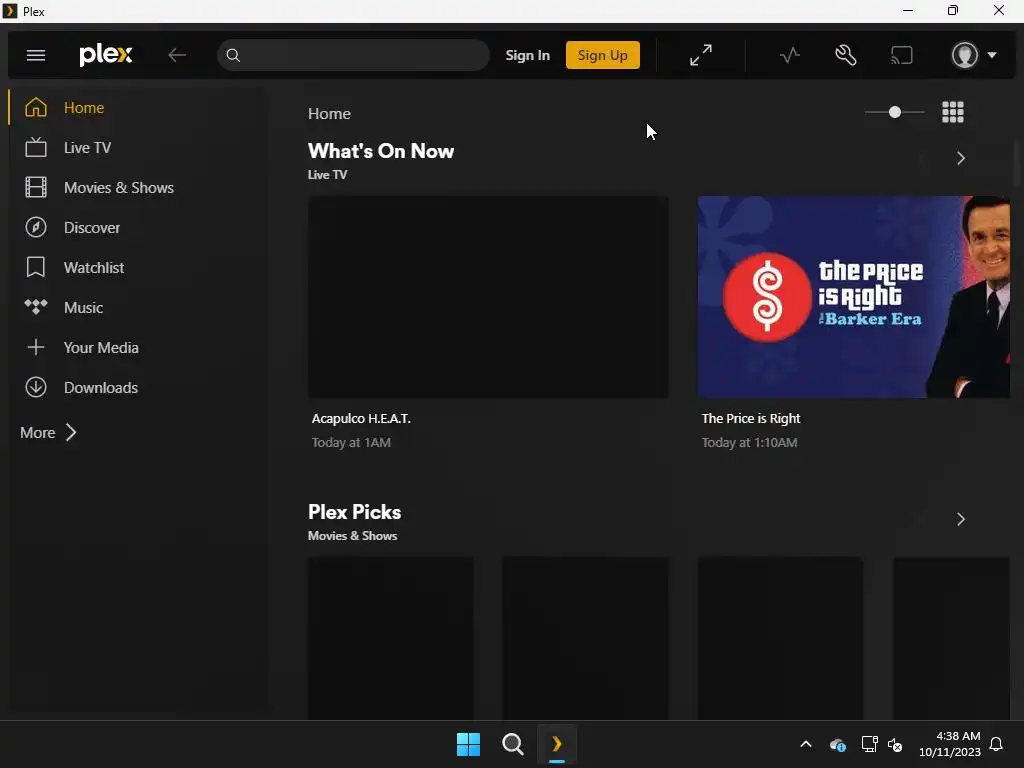1024x768 pixels.
Task: Open The Price is Right thumbnail
Action: (854, 297)
